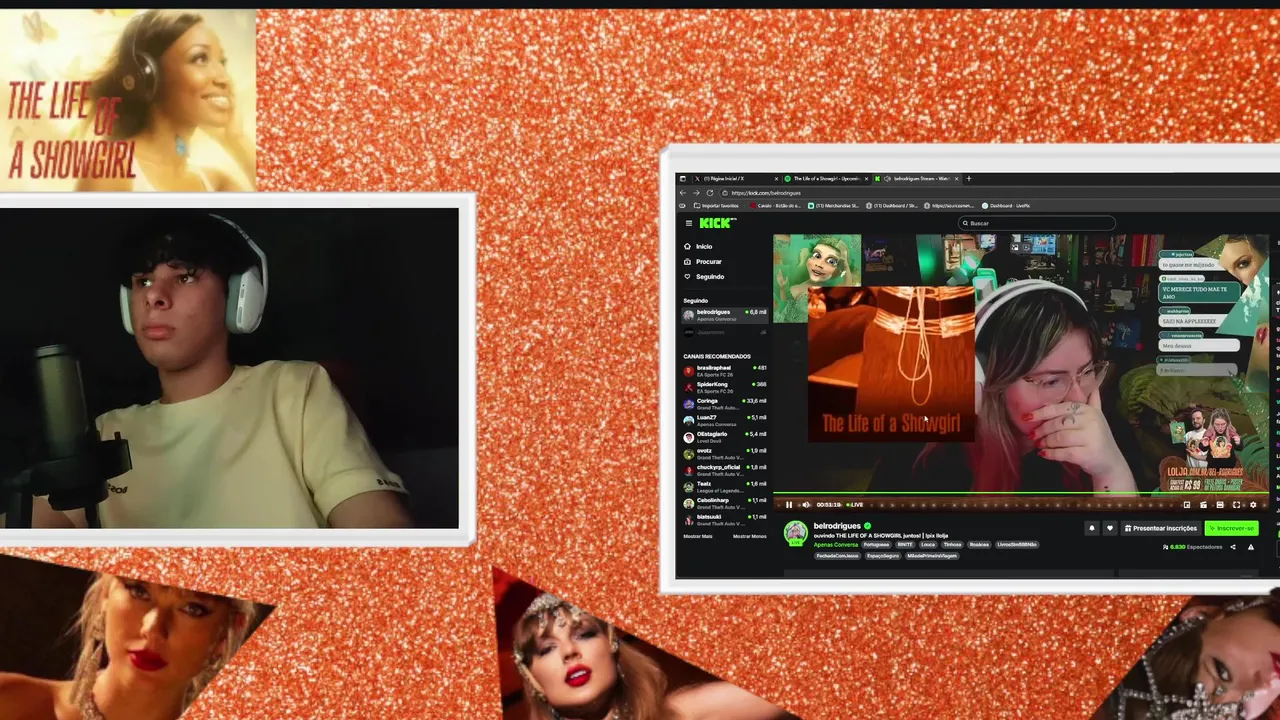Click the belrodrigues channel avatar
Viewport: 1280px width, 720px height.
coord(795,533)
